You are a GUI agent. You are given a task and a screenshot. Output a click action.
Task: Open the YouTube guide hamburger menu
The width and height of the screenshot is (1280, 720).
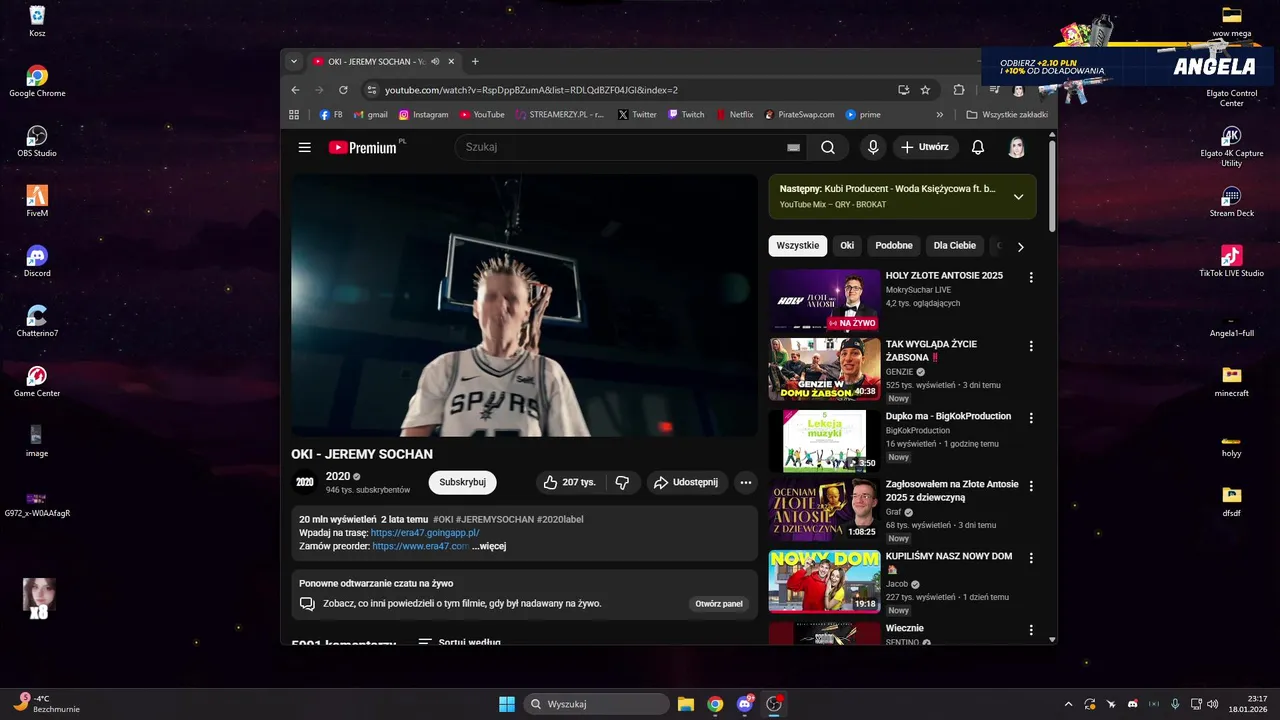click(x=304, y=147)
